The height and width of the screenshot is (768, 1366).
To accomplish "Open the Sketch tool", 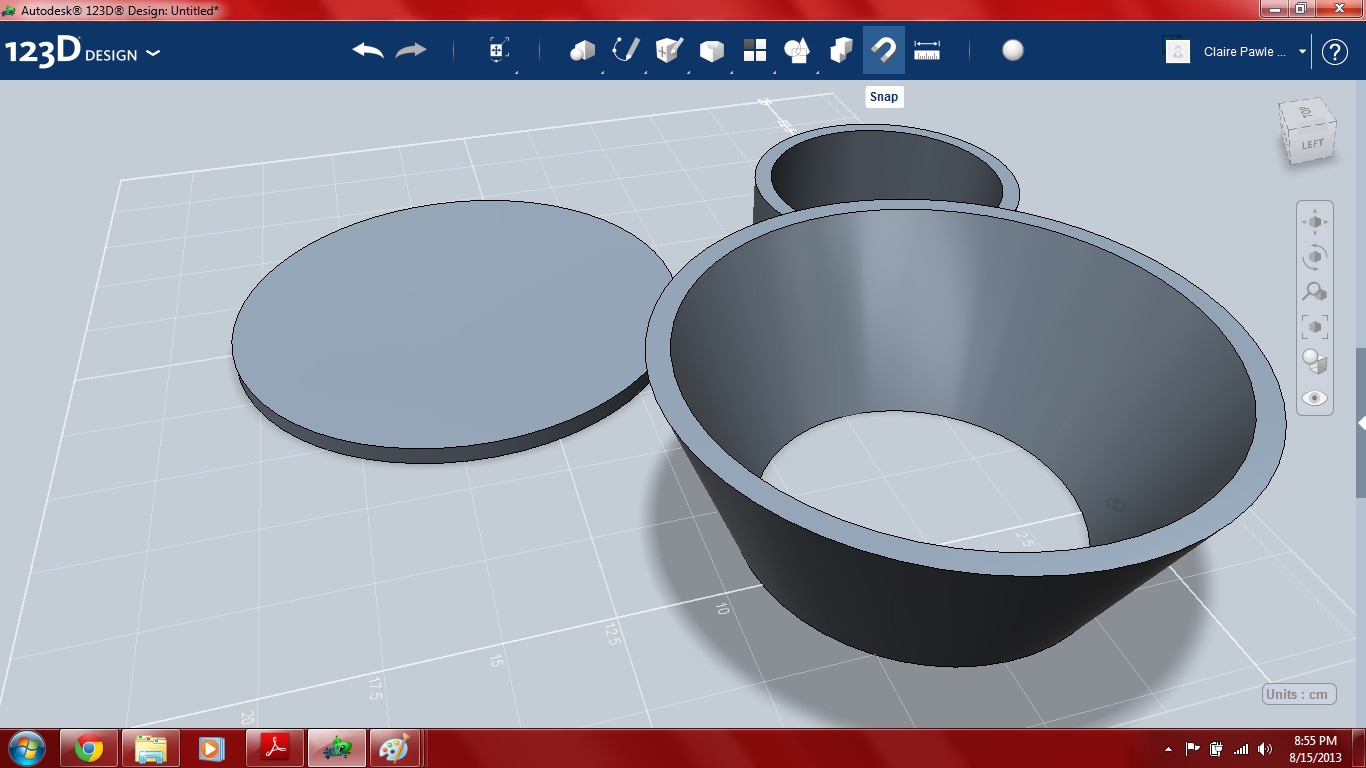I will (x=626, y=50).
